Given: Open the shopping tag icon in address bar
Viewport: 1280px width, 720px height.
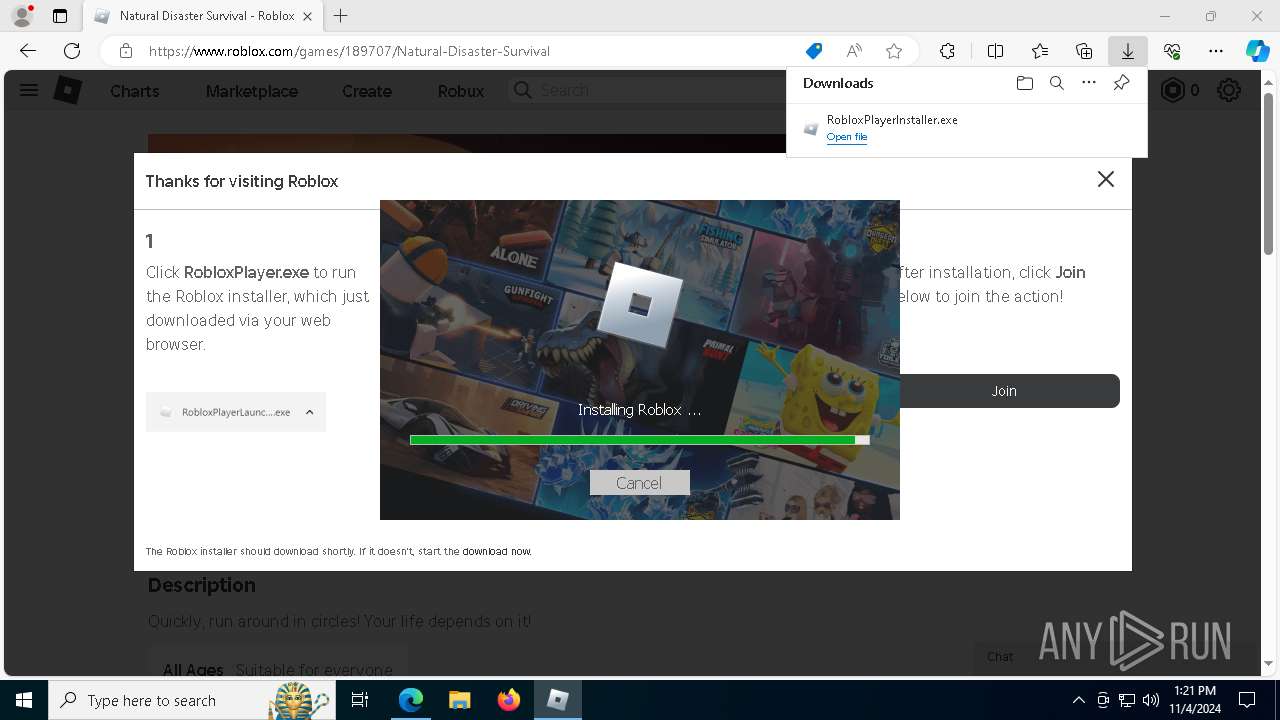Looking at the screenshot, I should click(814, 51).
